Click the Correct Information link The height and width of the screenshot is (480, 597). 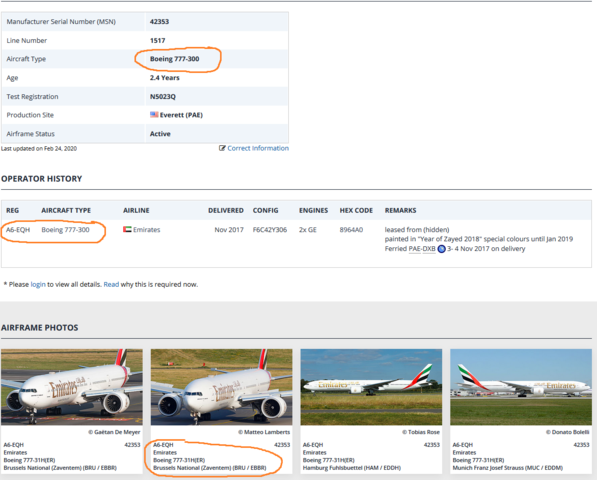(258, 148)
